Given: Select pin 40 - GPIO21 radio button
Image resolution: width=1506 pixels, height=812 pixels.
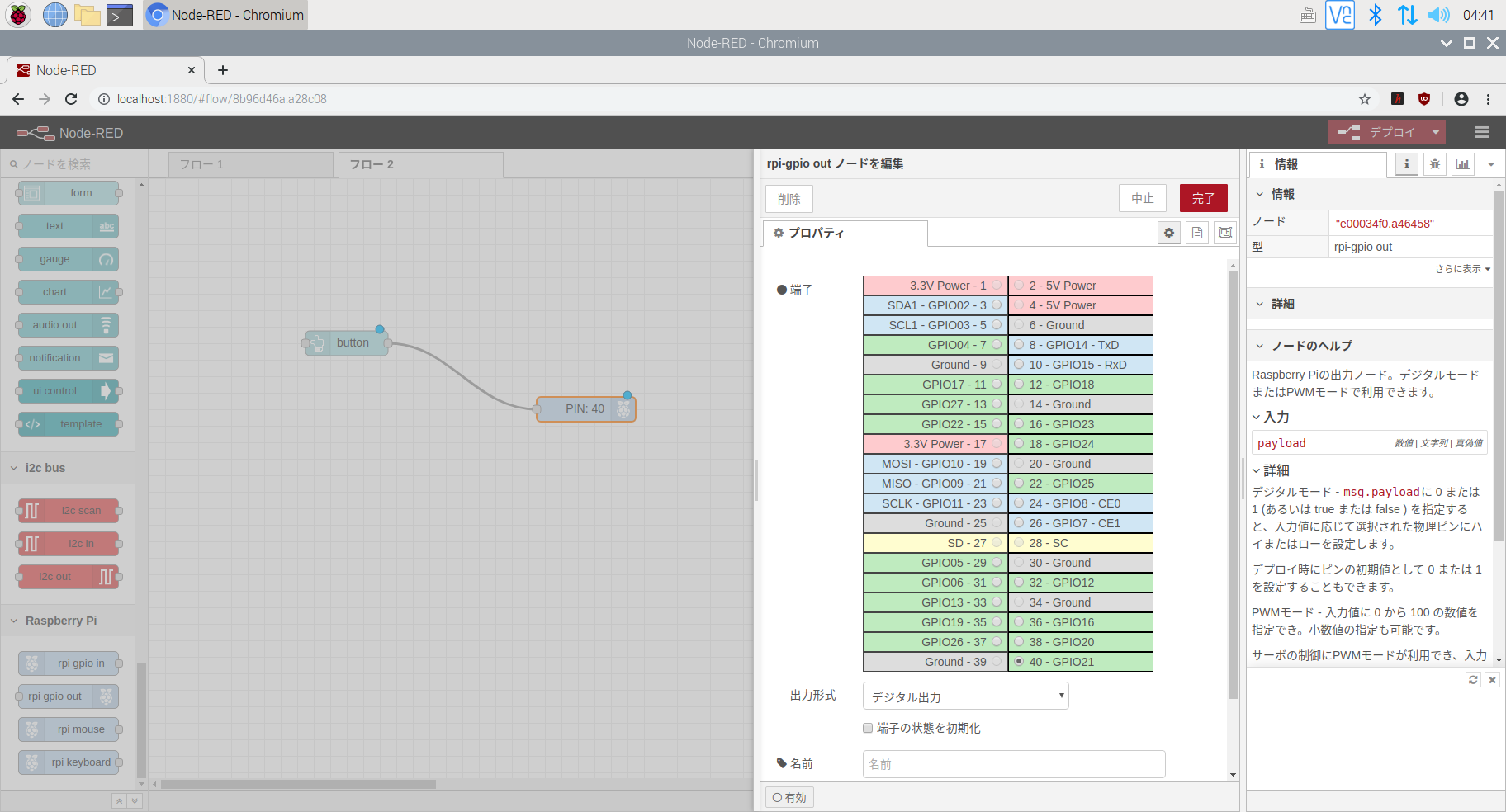Looking at the screenshot, I should coord(1019,662).
